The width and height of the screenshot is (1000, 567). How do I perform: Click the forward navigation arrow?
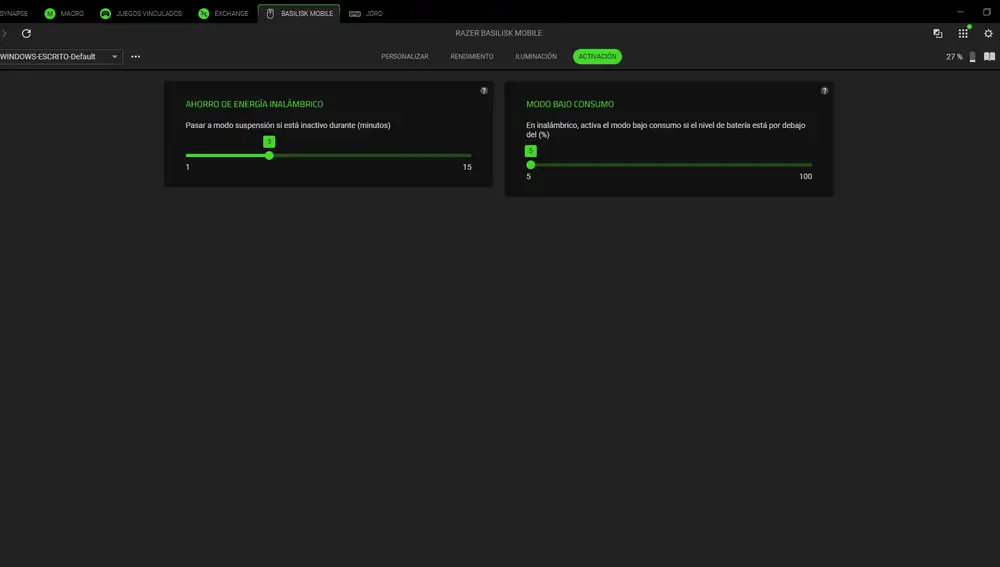[x=4, y=33]
